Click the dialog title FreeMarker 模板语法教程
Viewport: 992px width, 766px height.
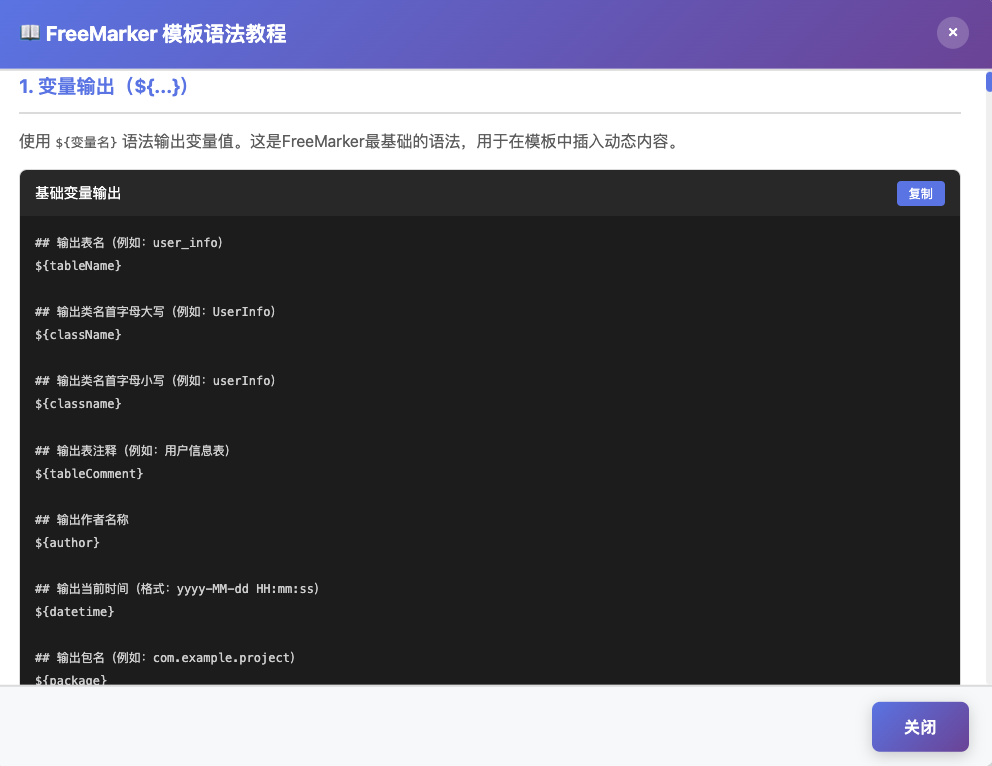pos(165,33)
